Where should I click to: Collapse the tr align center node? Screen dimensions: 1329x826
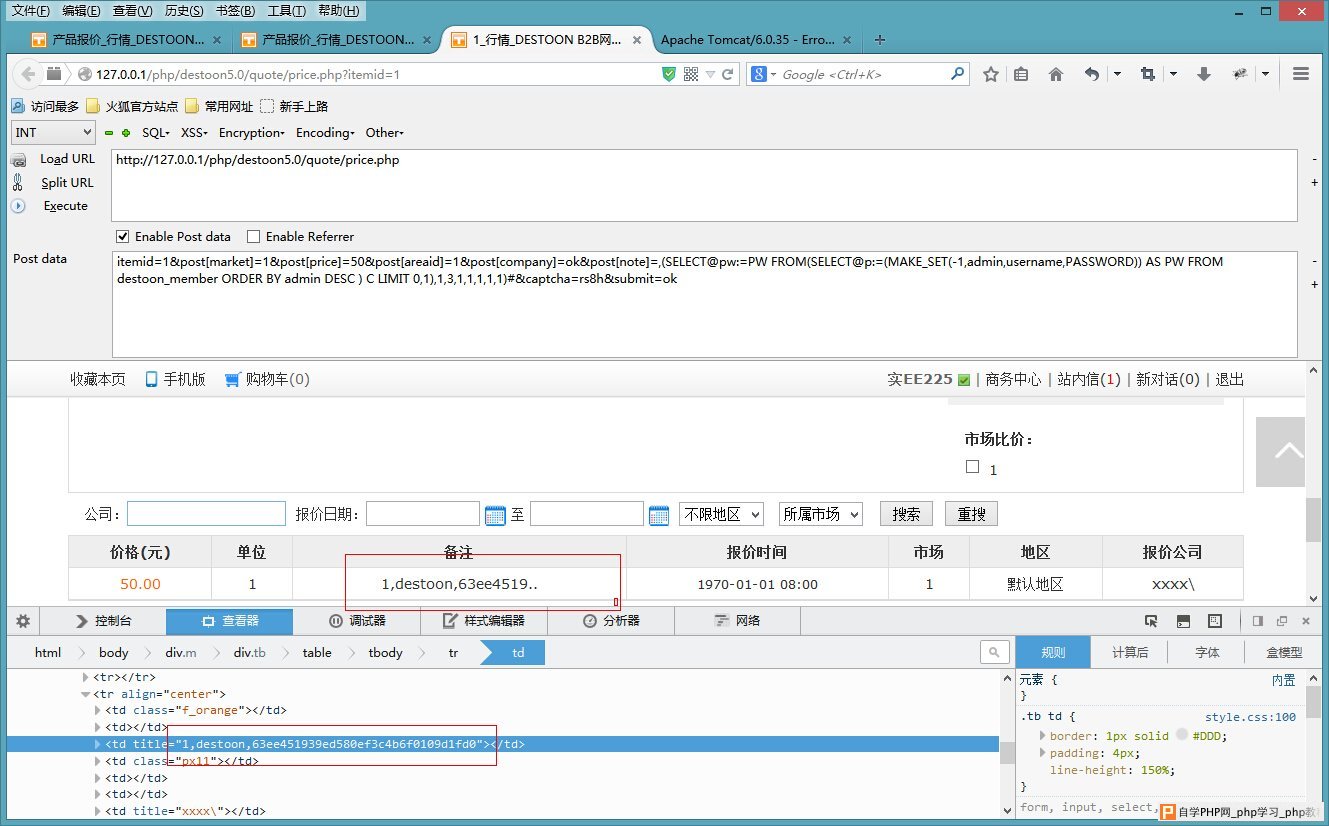[x=86, y=694]
